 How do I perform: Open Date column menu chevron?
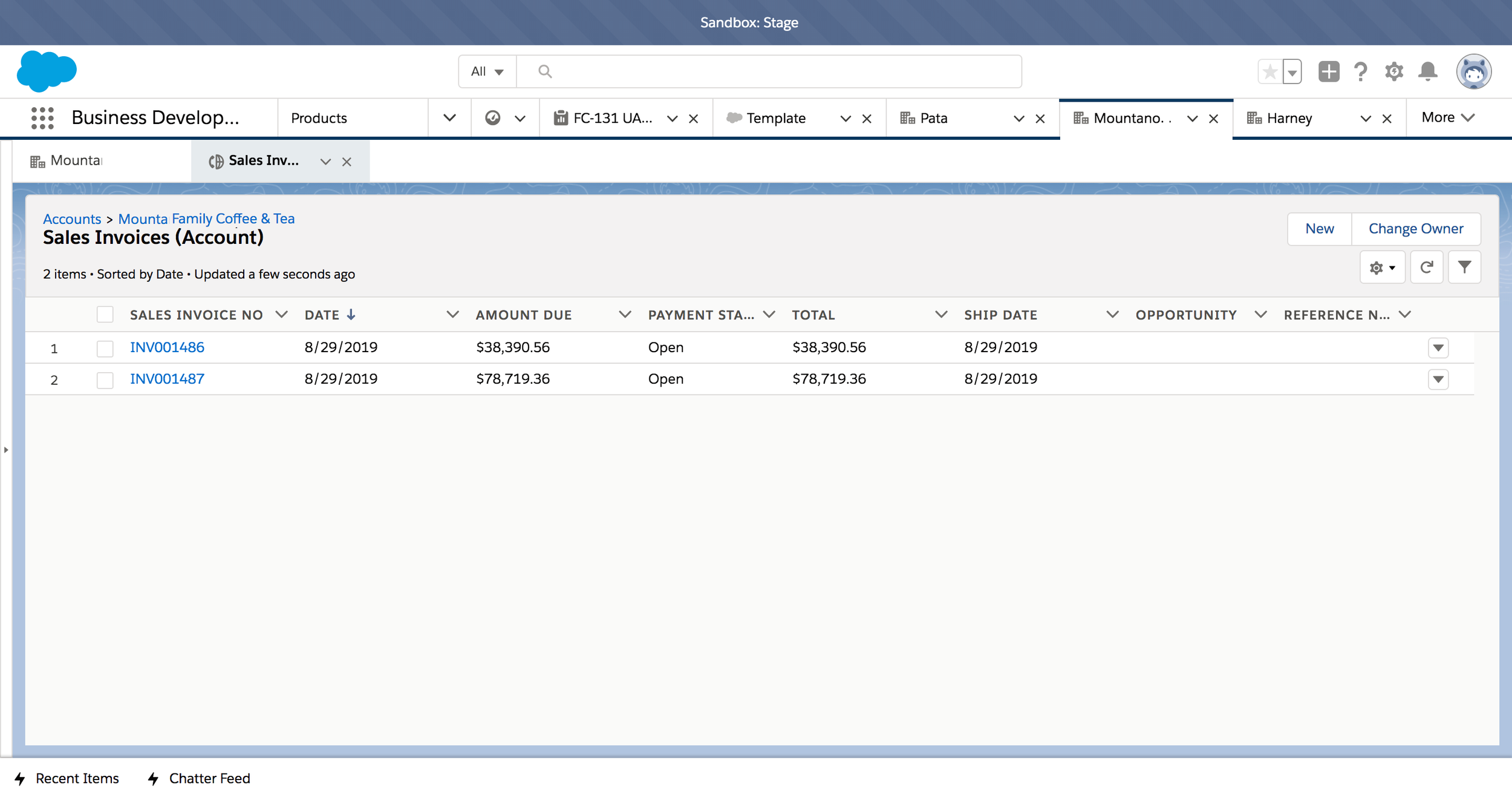coord(452,315)
